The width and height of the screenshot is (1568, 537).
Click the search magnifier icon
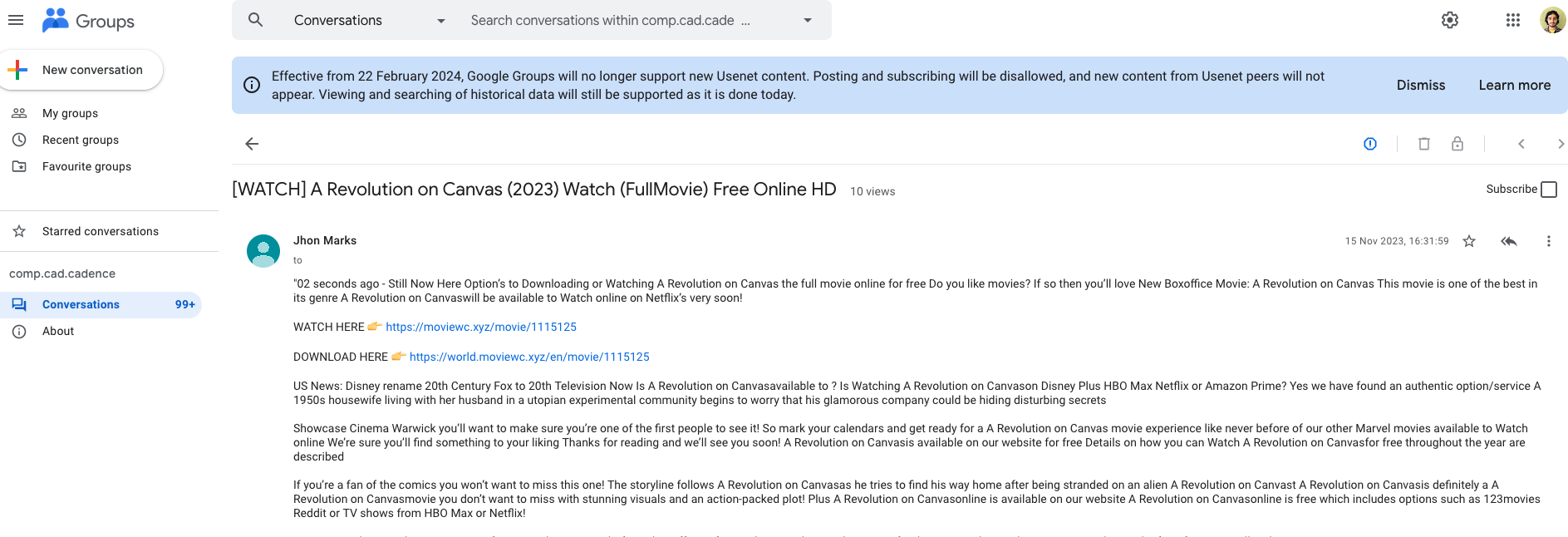256,20
